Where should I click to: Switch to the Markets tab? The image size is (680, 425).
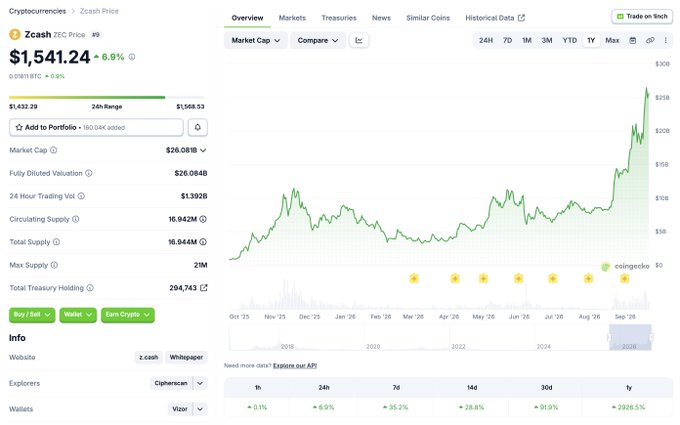tap(292, 18)
